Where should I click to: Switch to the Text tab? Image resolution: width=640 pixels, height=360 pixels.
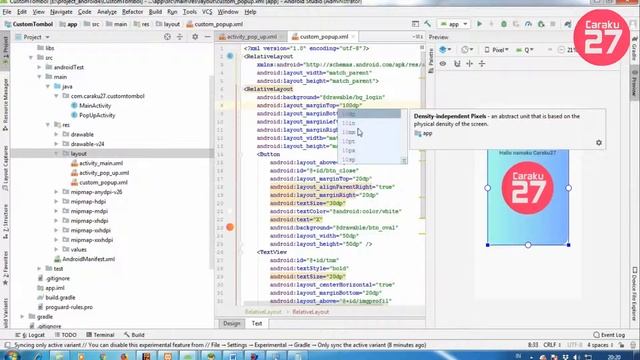point(257,323)
